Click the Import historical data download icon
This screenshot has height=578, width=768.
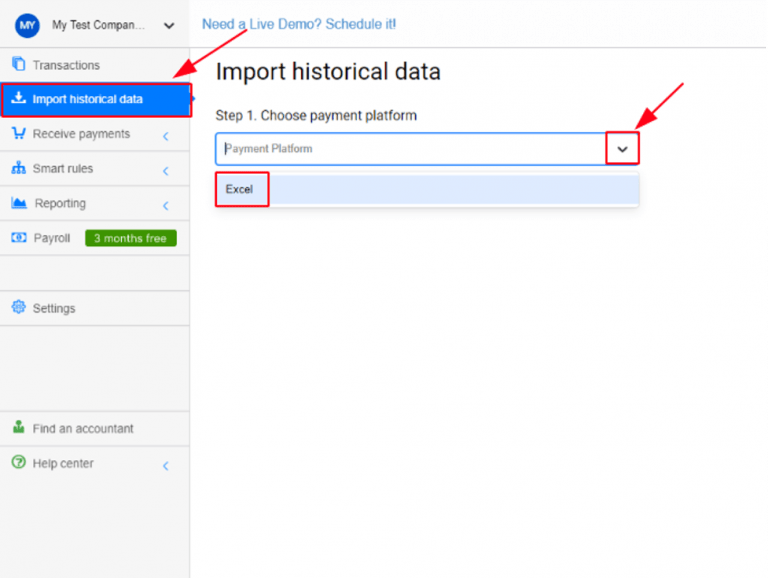(x=18, y=99)
